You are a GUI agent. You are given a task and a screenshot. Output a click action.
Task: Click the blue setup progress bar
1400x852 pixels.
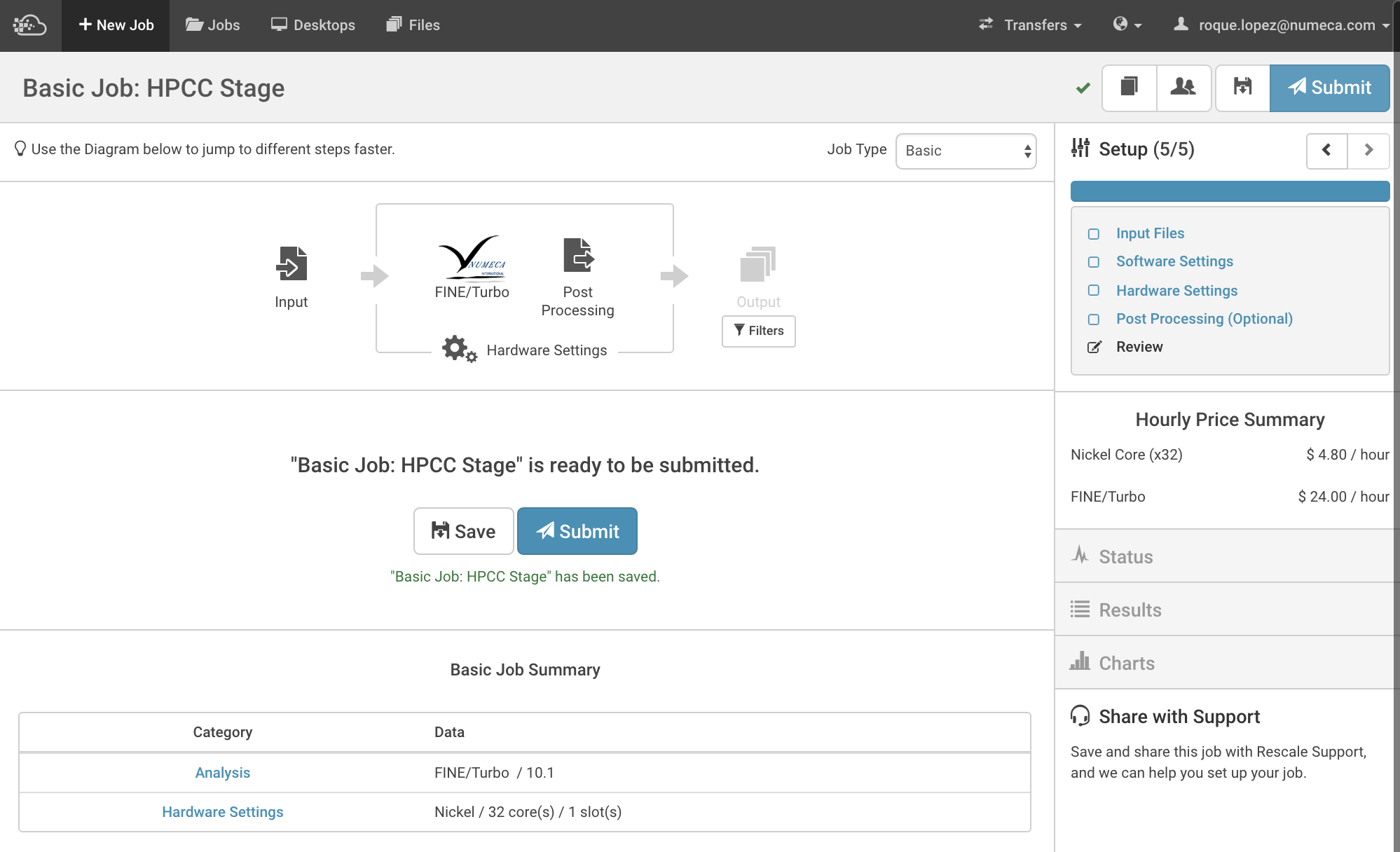1230,191
